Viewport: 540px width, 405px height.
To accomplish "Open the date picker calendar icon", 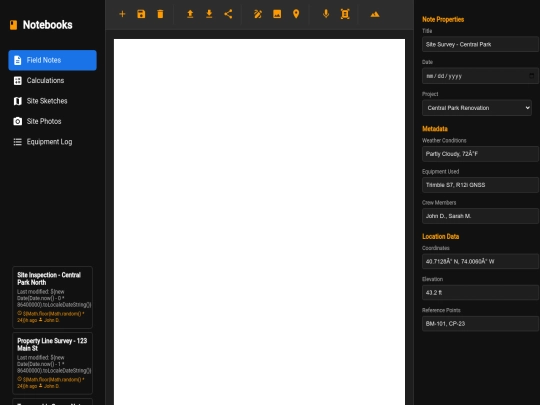I will pos(531,76).
